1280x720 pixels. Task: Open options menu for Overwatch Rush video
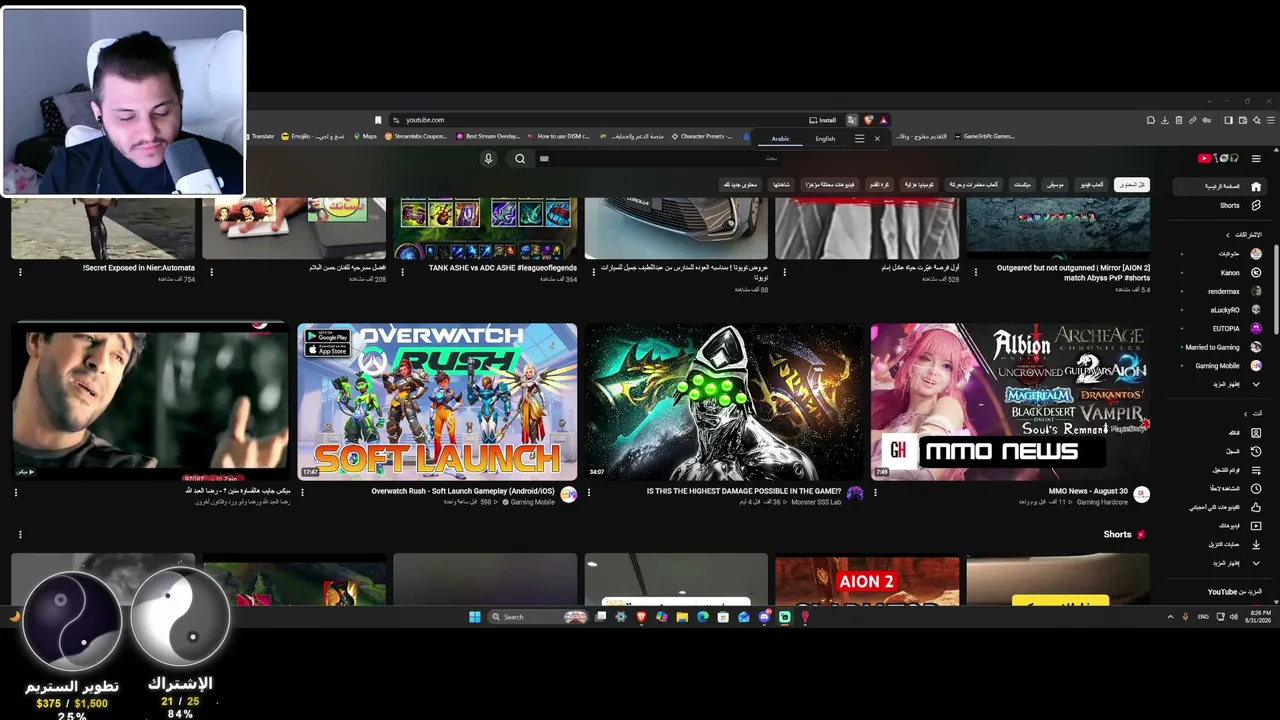coord(302,492)
